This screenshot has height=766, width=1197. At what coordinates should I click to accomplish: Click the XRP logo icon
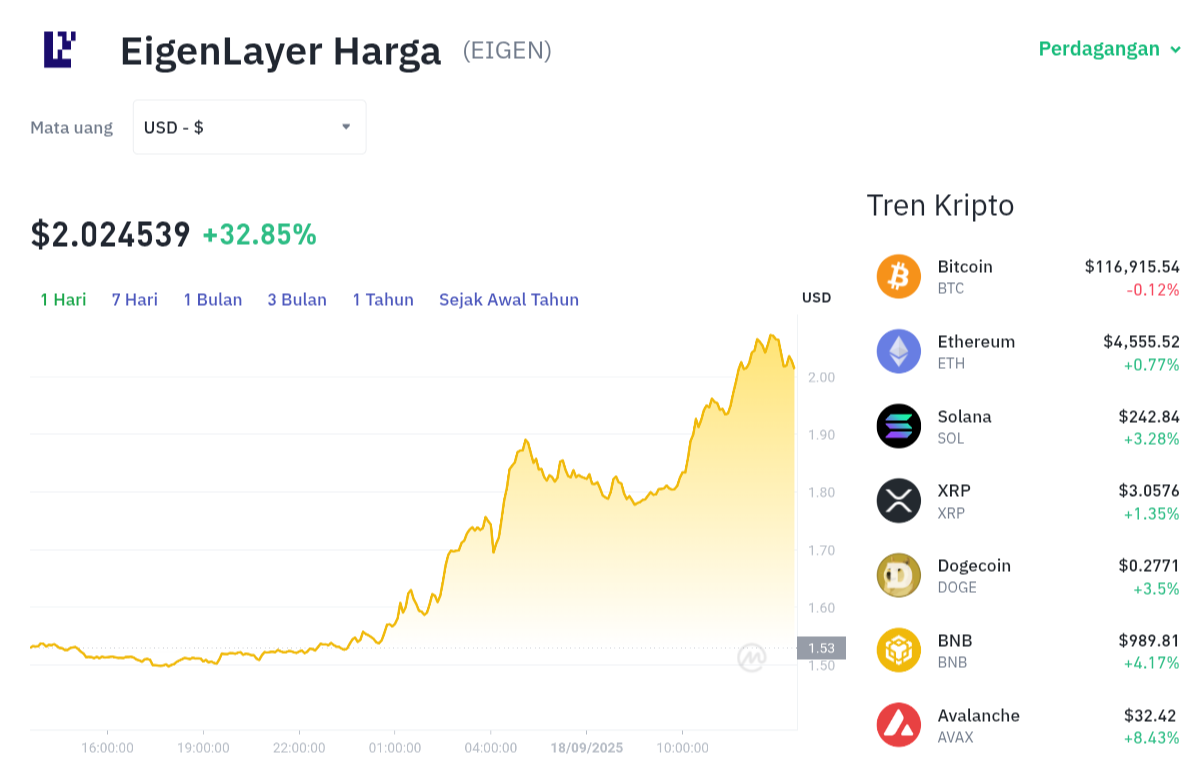[899, 501]
